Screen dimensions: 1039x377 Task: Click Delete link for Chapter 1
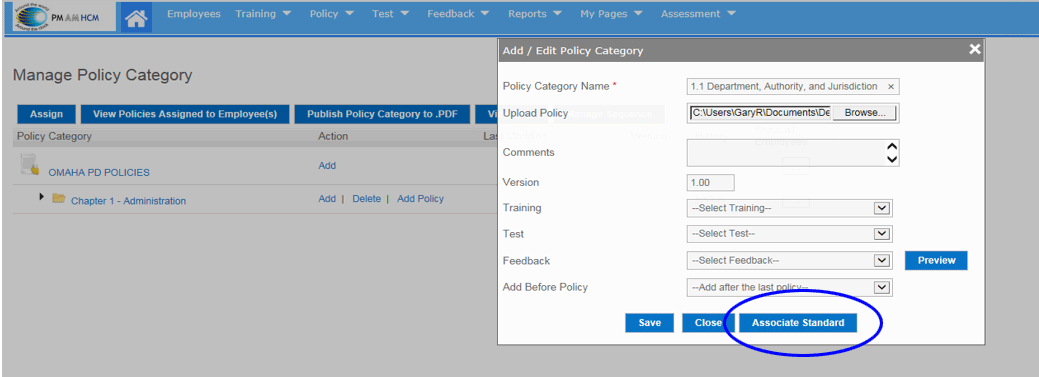366,199
